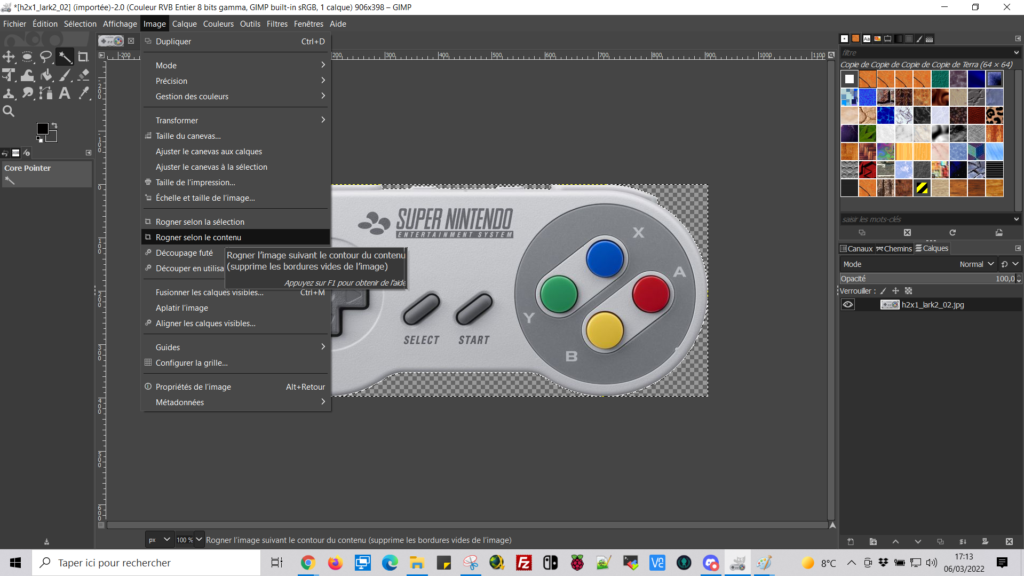1024x576 pixels.
Task: Choose Rogner selon le contenu
Action: point(236,238)
